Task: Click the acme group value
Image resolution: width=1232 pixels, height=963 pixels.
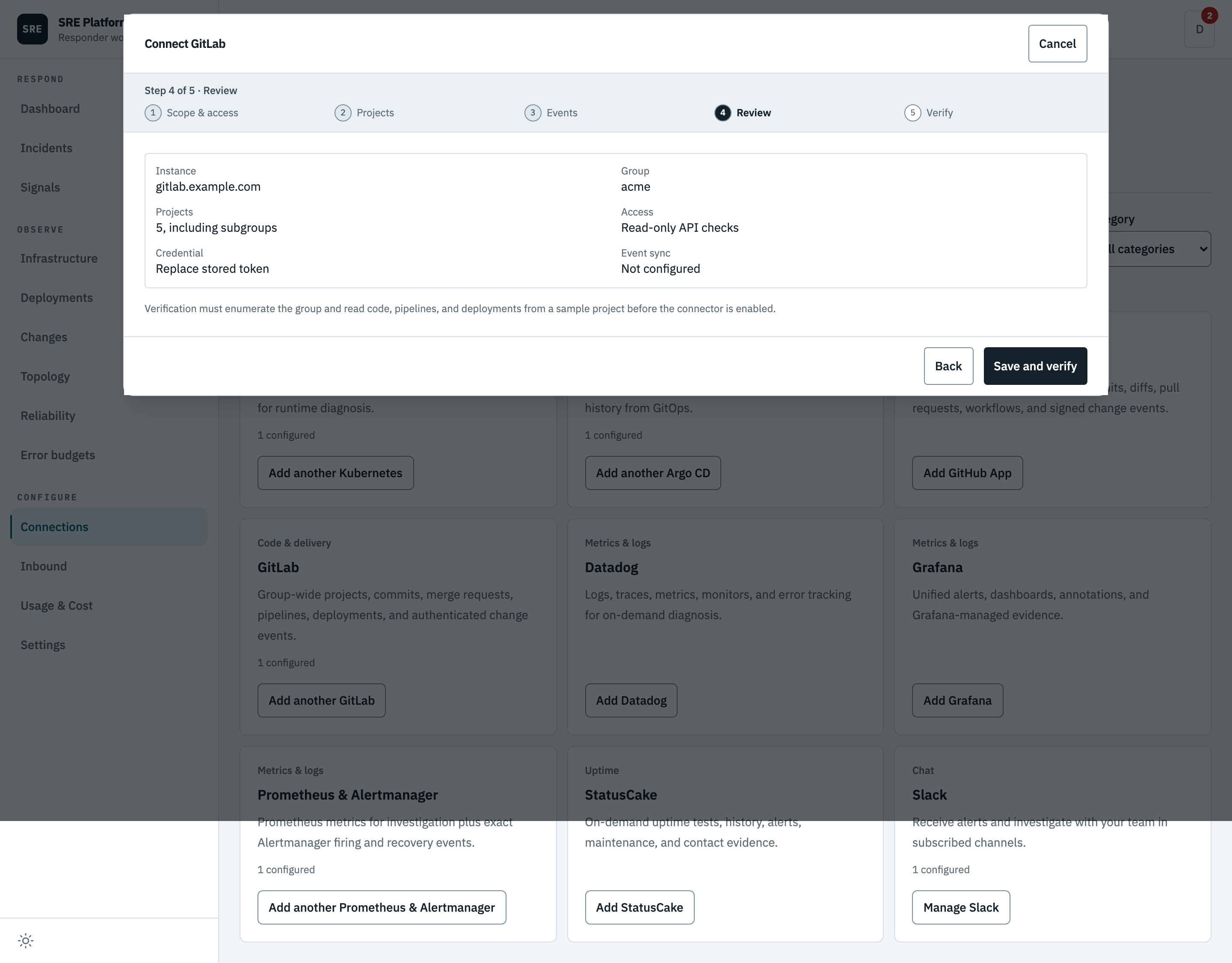Action: [x=635, y=186]
